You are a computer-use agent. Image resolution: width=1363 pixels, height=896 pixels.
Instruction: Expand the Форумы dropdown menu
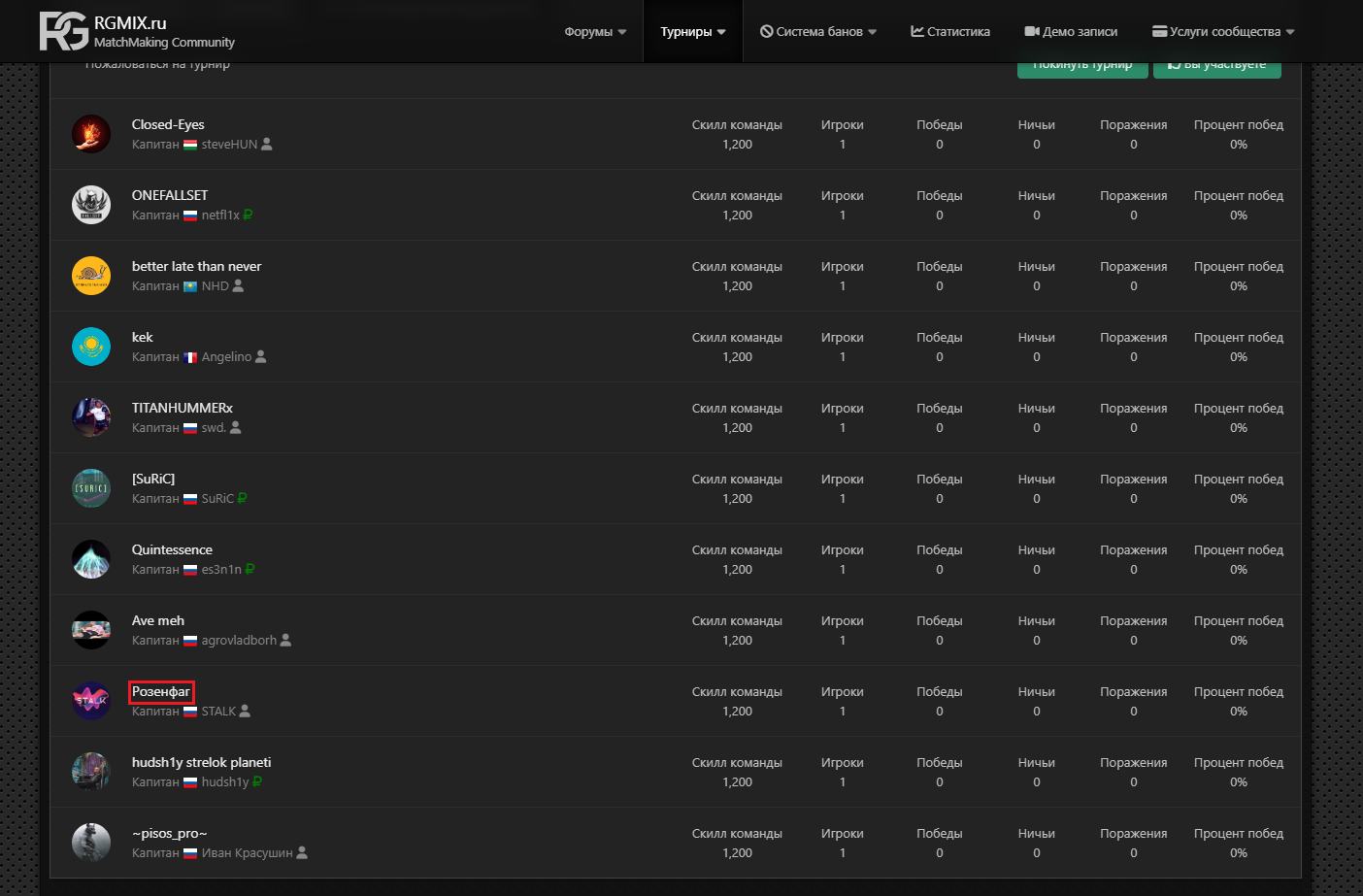(595, 32)
